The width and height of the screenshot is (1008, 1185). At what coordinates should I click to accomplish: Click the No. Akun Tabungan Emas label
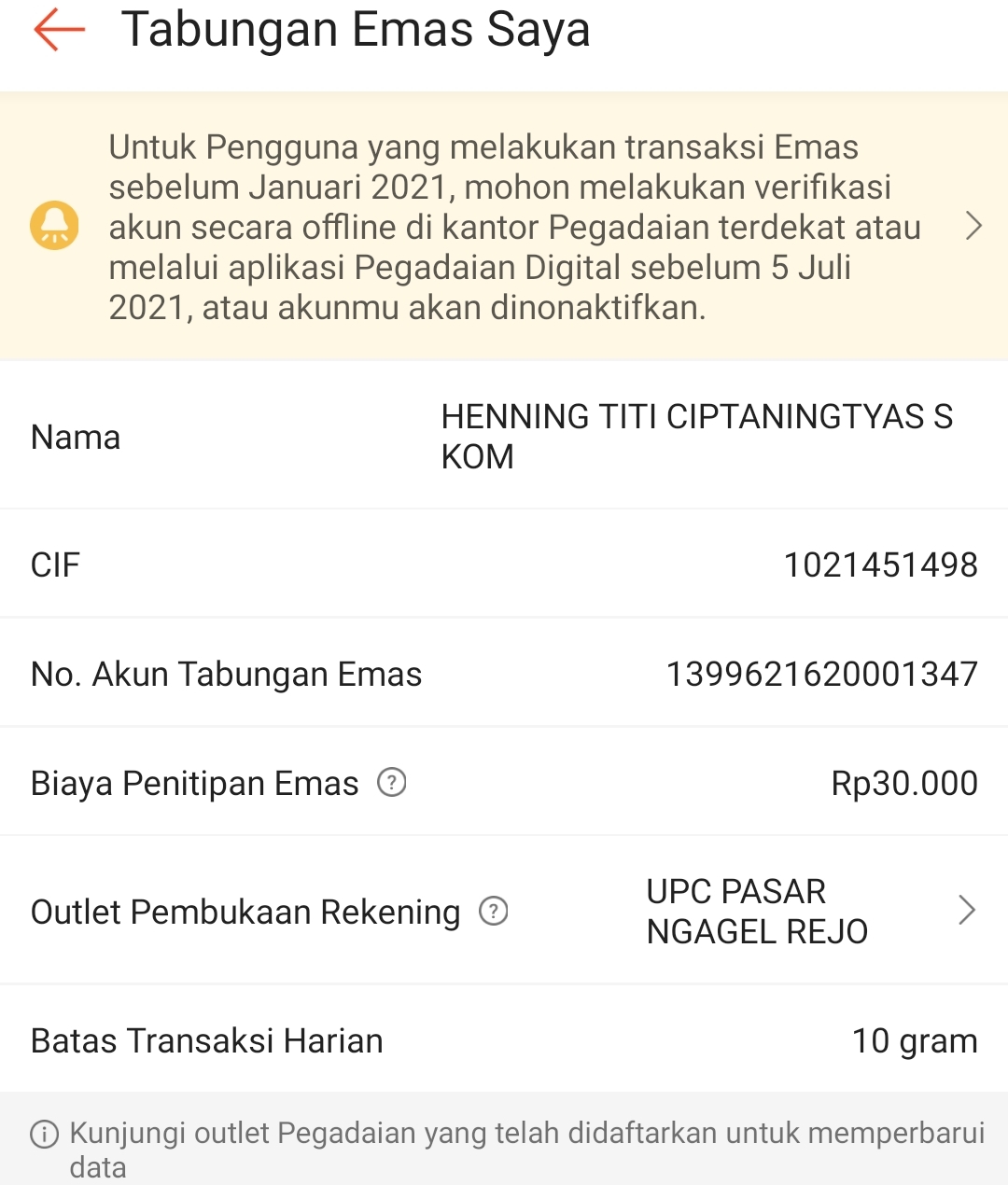pyautogui.click(x=227, y=674)
